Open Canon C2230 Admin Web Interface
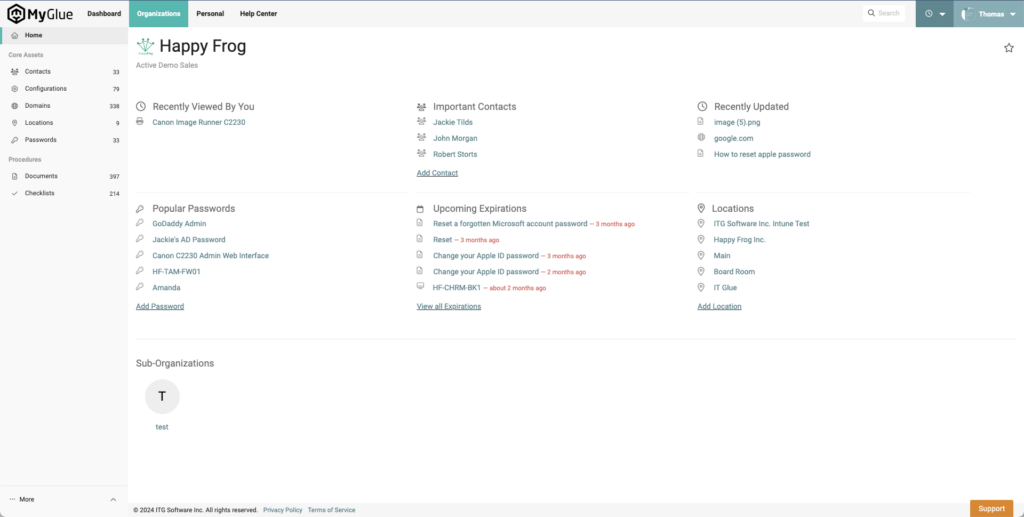Viewport: 1024px width, 517px height. 210,256
